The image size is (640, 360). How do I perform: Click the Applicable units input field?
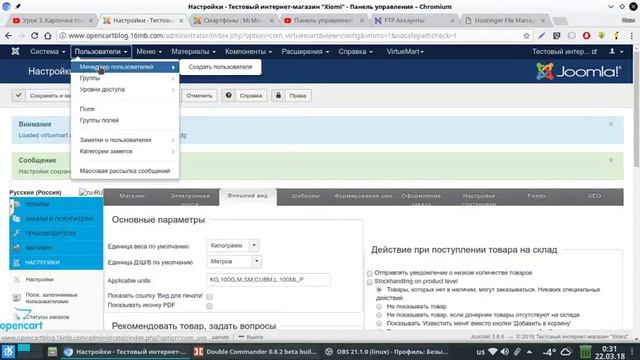269,280
